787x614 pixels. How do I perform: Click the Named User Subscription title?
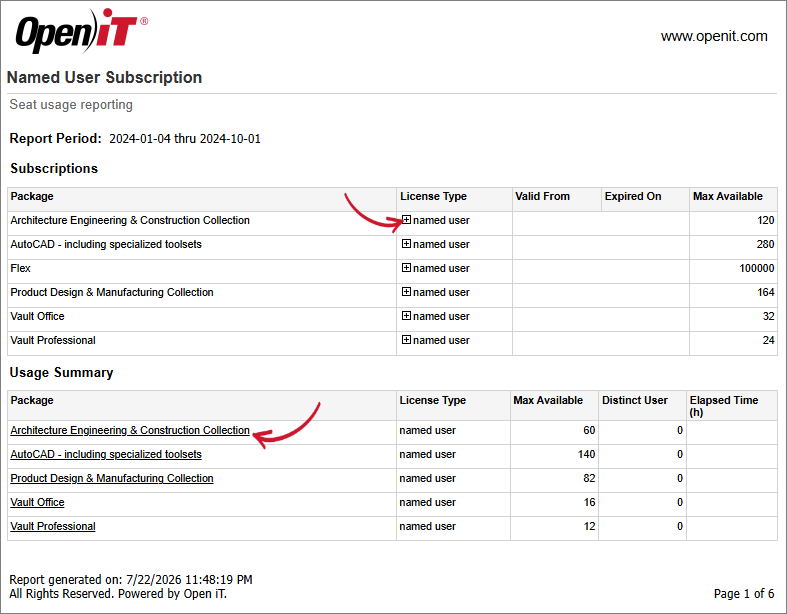pos(104,77)
